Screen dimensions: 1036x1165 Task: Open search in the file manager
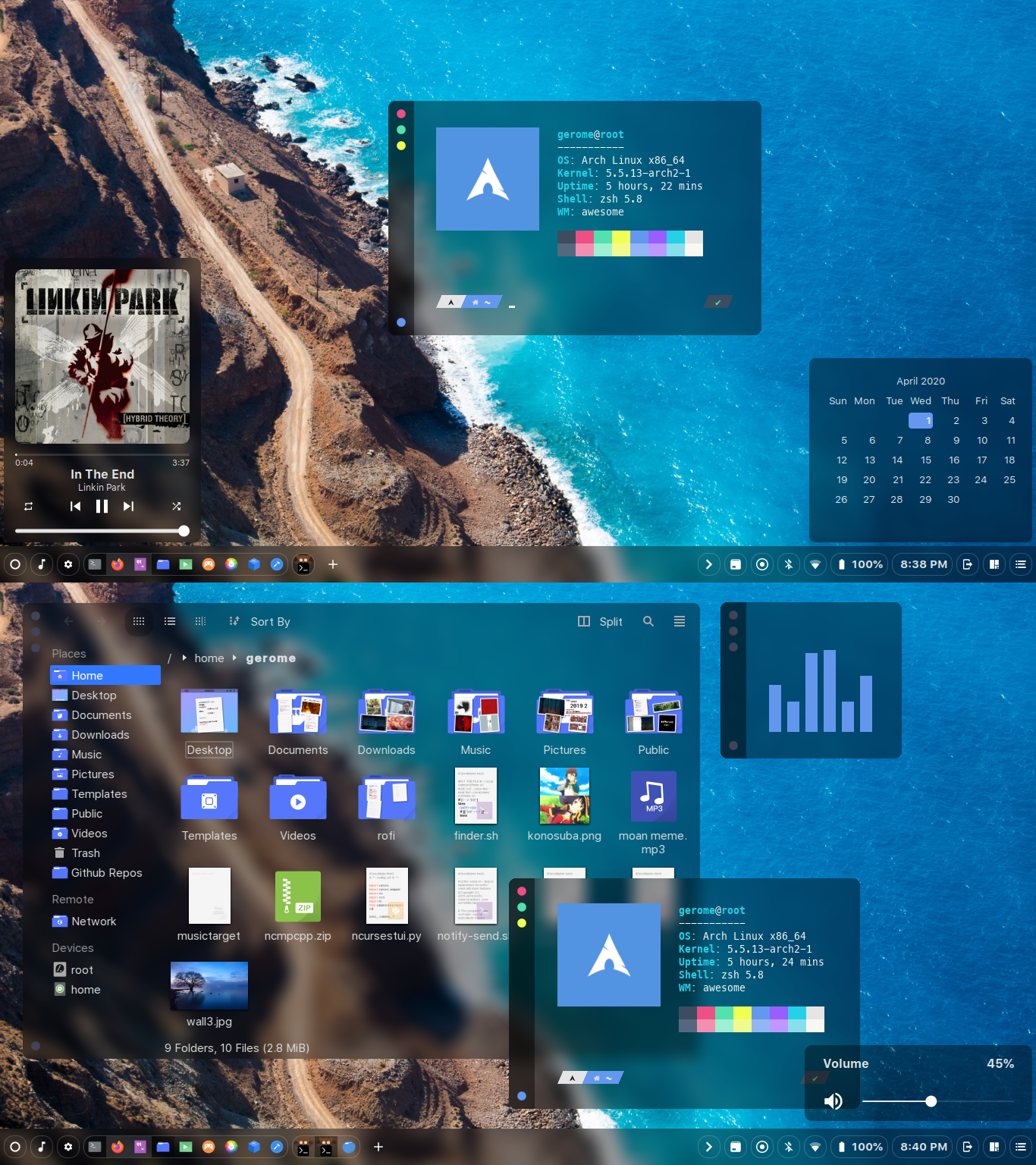648,621
